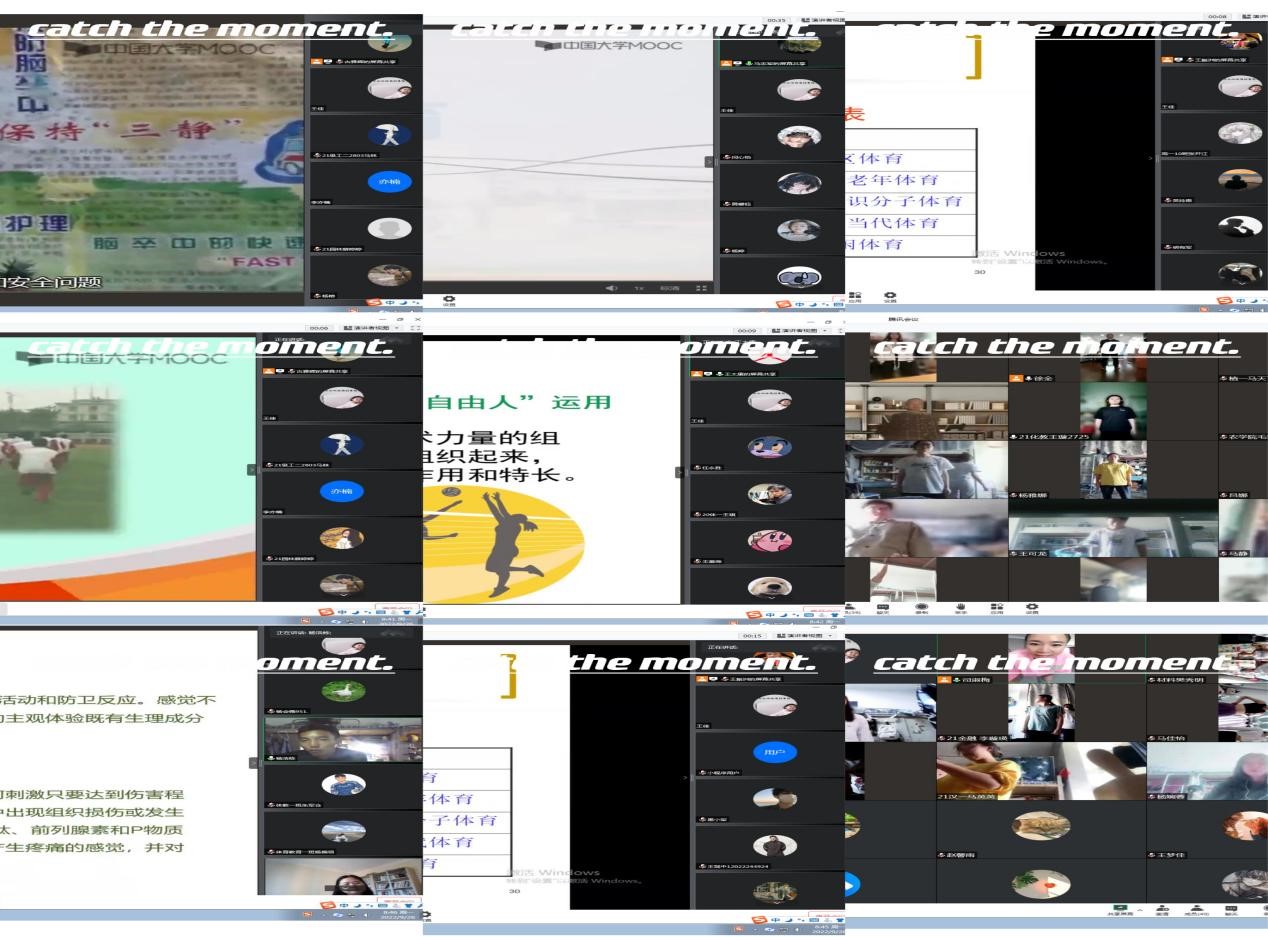This screenshot has width=1268, height=937.
Task: Select the blue 用户 avatar participant tile
Action: [774, 752]
